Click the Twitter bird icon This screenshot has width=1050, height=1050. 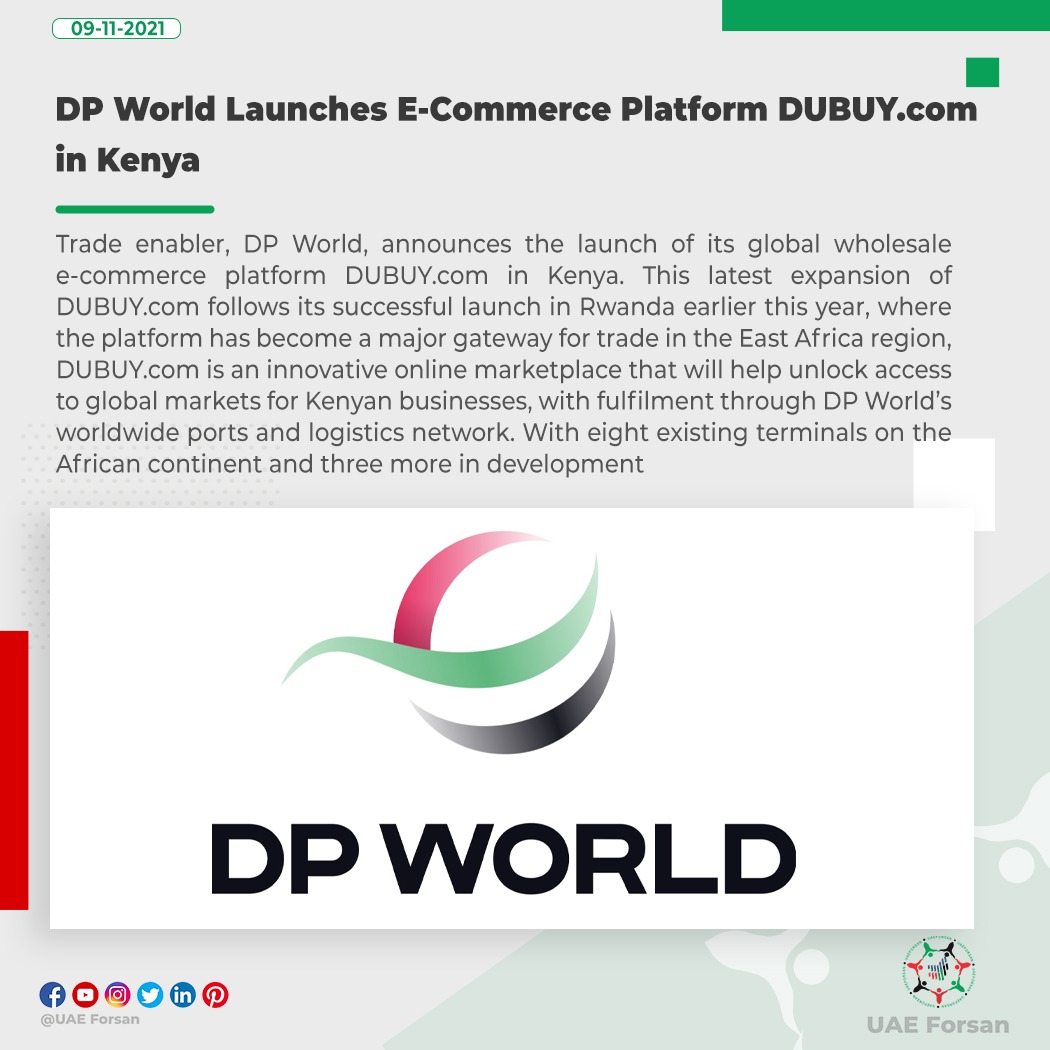pyautogui.click(x=150, y=995)
